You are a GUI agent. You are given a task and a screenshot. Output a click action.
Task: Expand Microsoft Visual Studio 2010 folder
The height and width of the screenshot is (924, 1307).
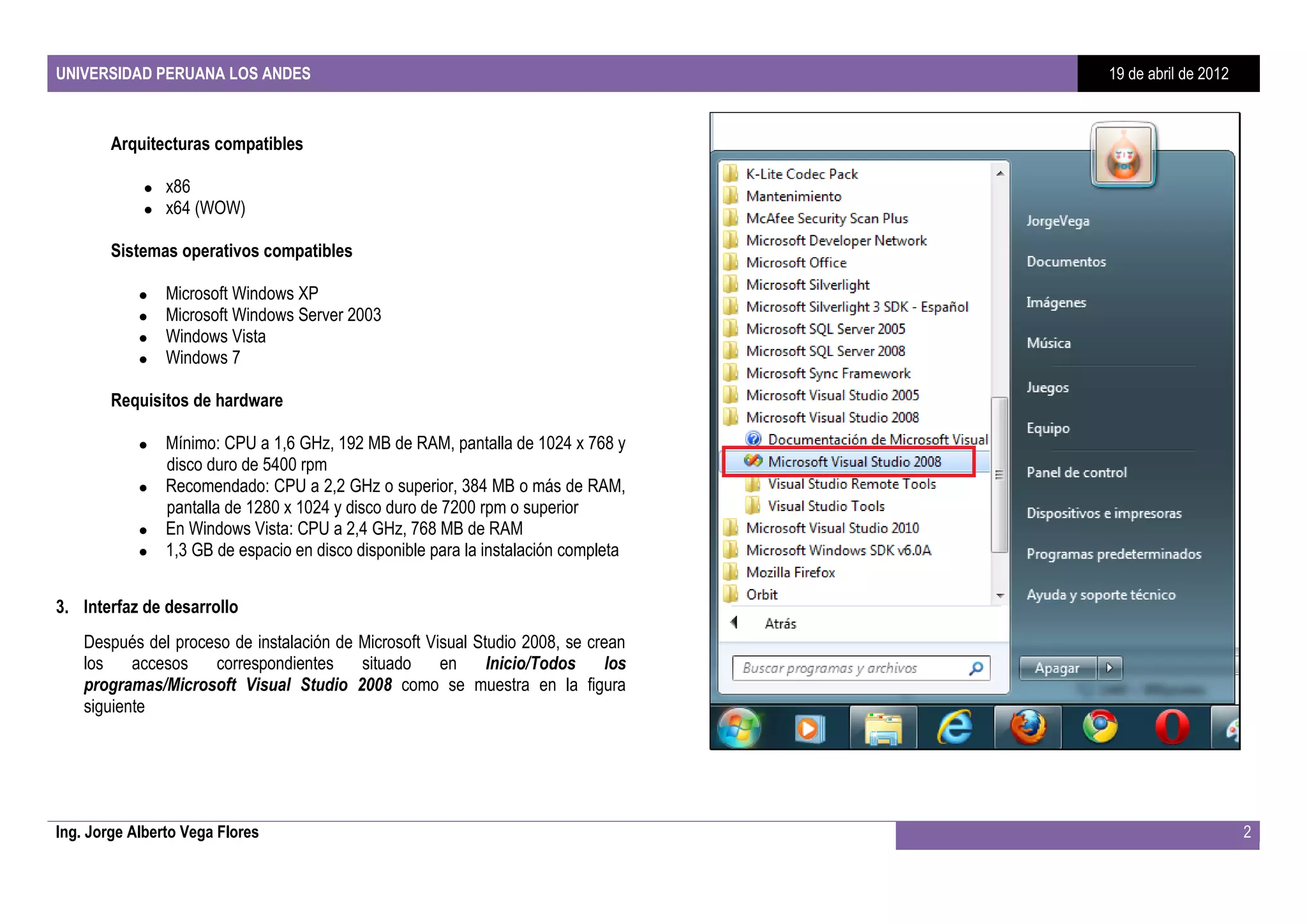[832, 528]
